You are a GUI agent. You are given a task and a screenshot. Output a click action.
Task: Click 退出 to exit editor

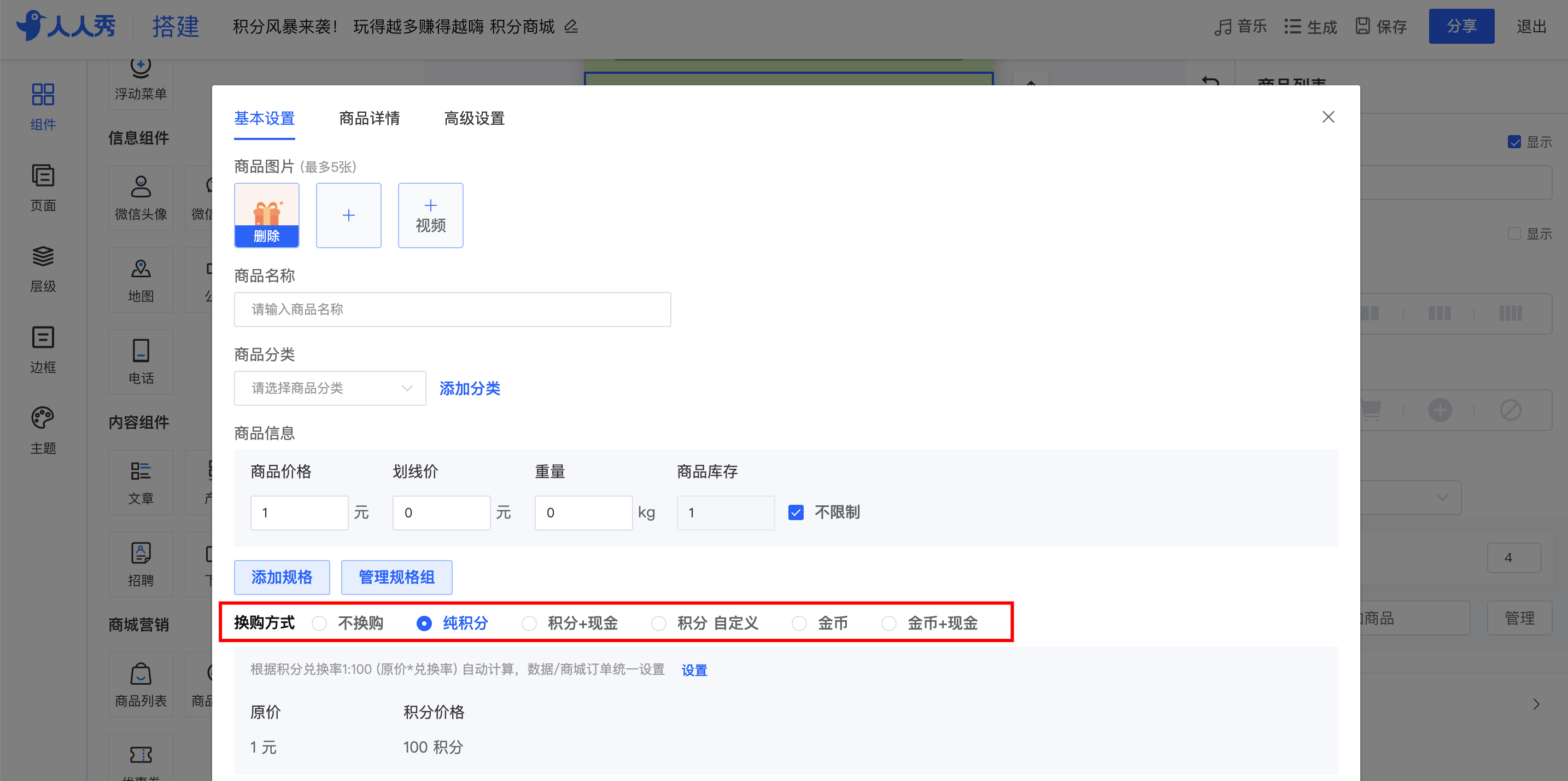coord(1531,26)
